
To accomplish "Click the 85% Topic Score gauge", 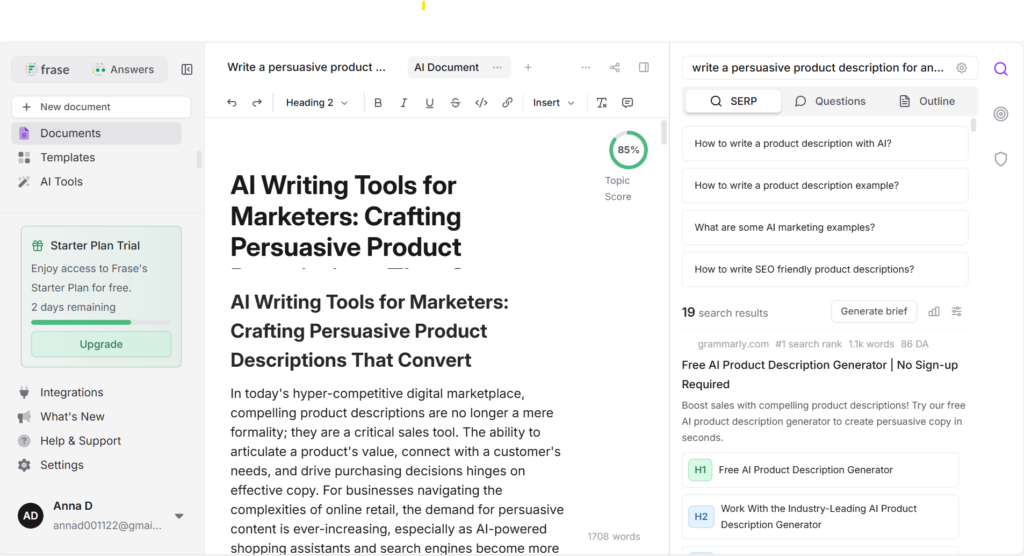I will 628,150.
